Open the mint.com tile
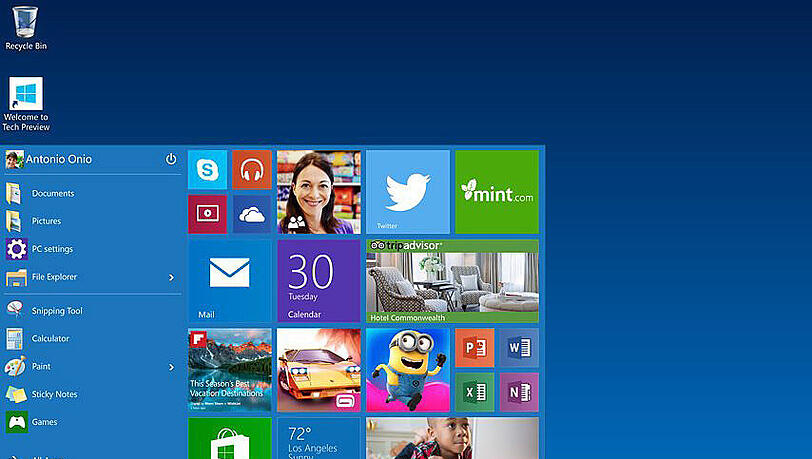This screenshot has width=812, height=459. click(497, 192)
